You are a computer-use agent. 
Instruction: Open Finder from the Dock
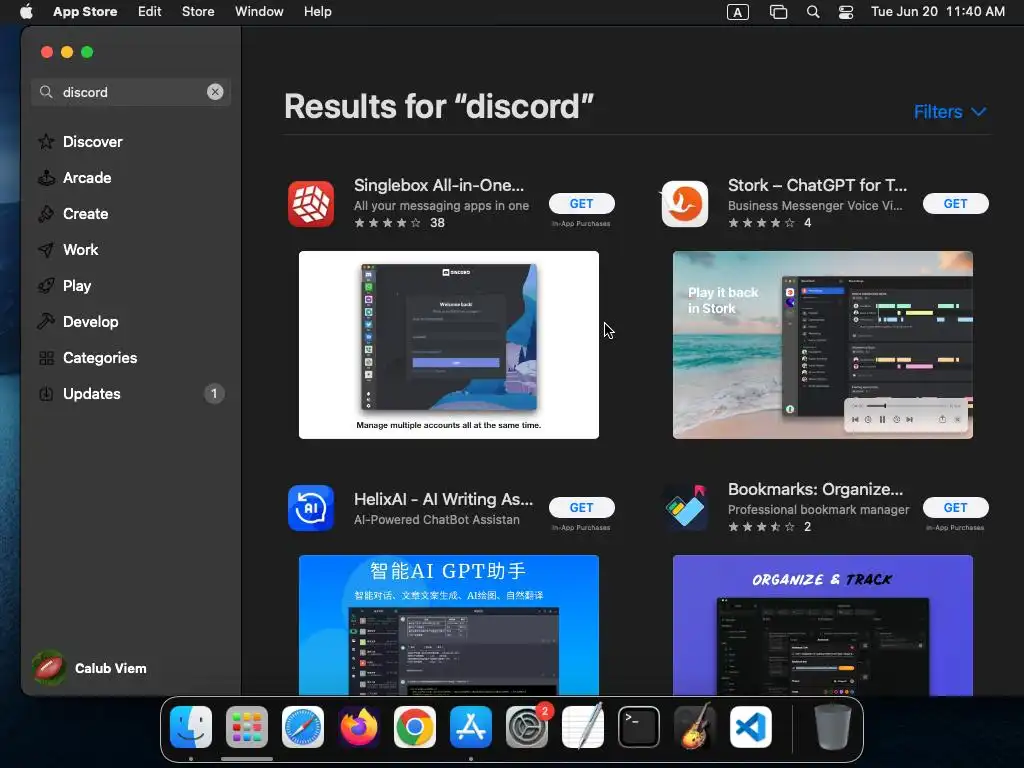[191, 727]
